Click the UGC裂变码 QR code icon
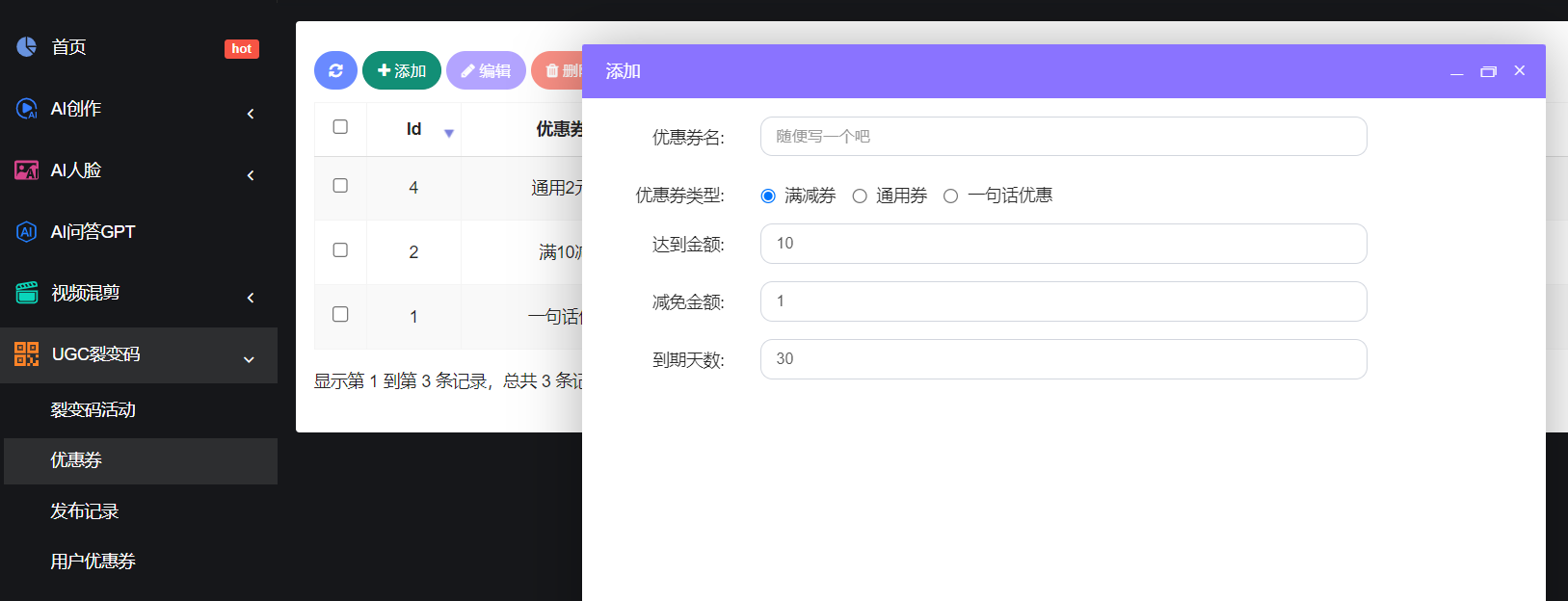 26,354
